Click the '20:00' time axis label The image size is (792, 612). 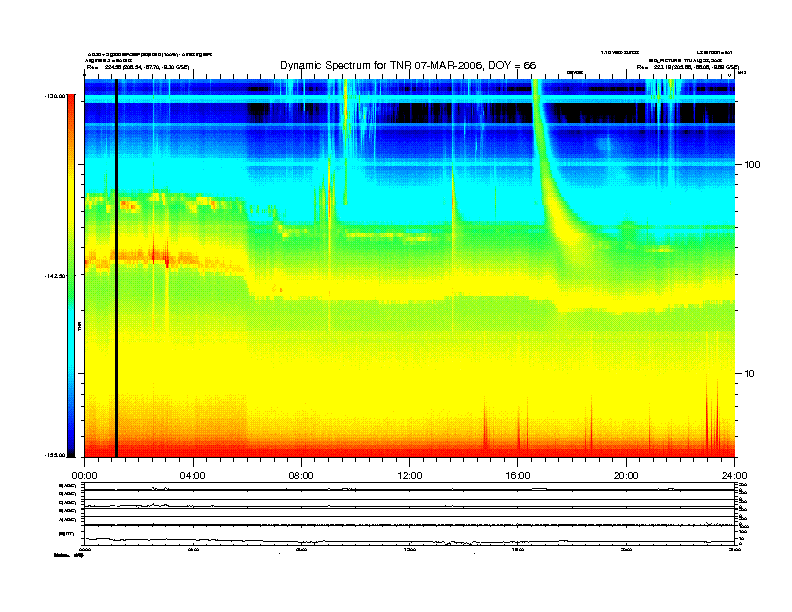coord(626,476)
